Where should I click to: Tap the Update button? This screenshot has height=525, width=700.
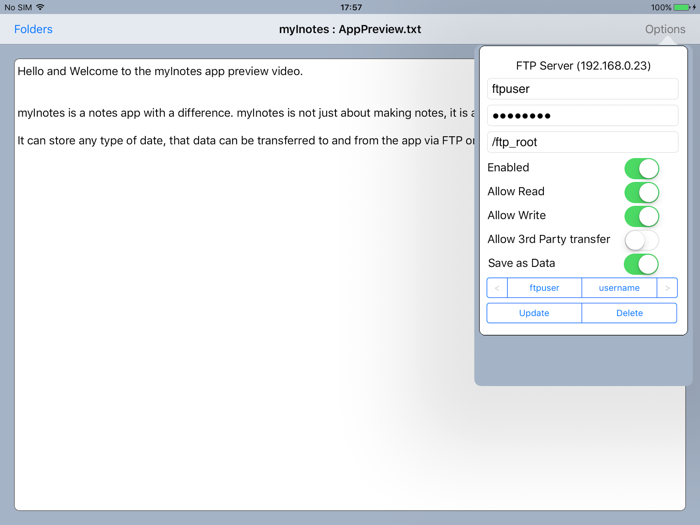(534, 313)
